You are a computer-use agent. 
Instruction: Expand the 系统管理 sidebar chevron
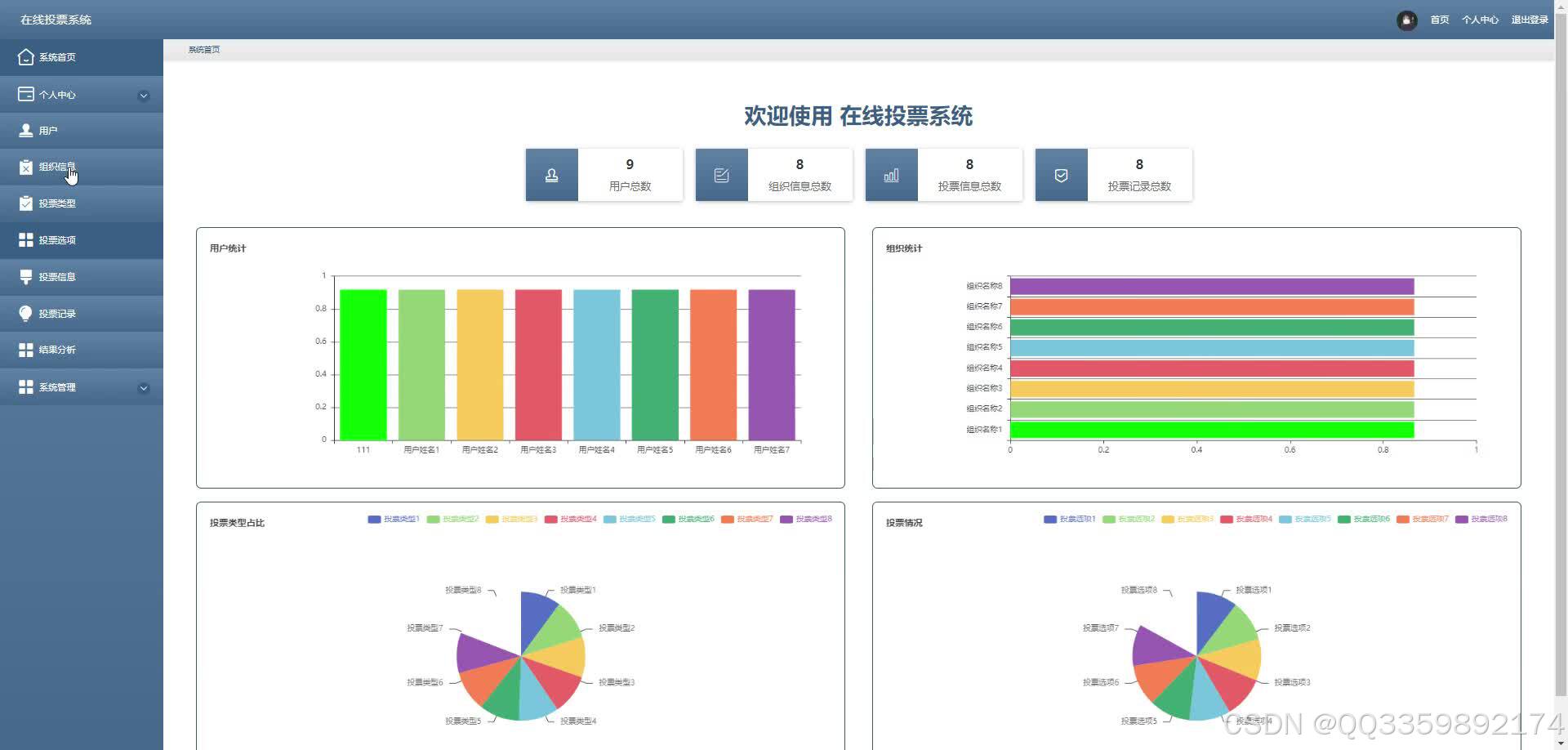(144, 388)
